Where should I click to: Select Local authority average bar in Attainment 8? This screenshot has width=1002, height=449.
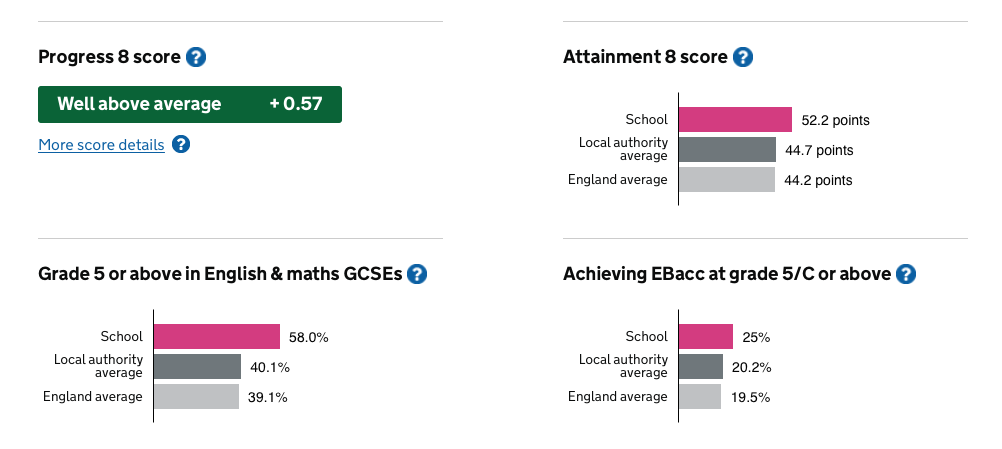(727, 150)
